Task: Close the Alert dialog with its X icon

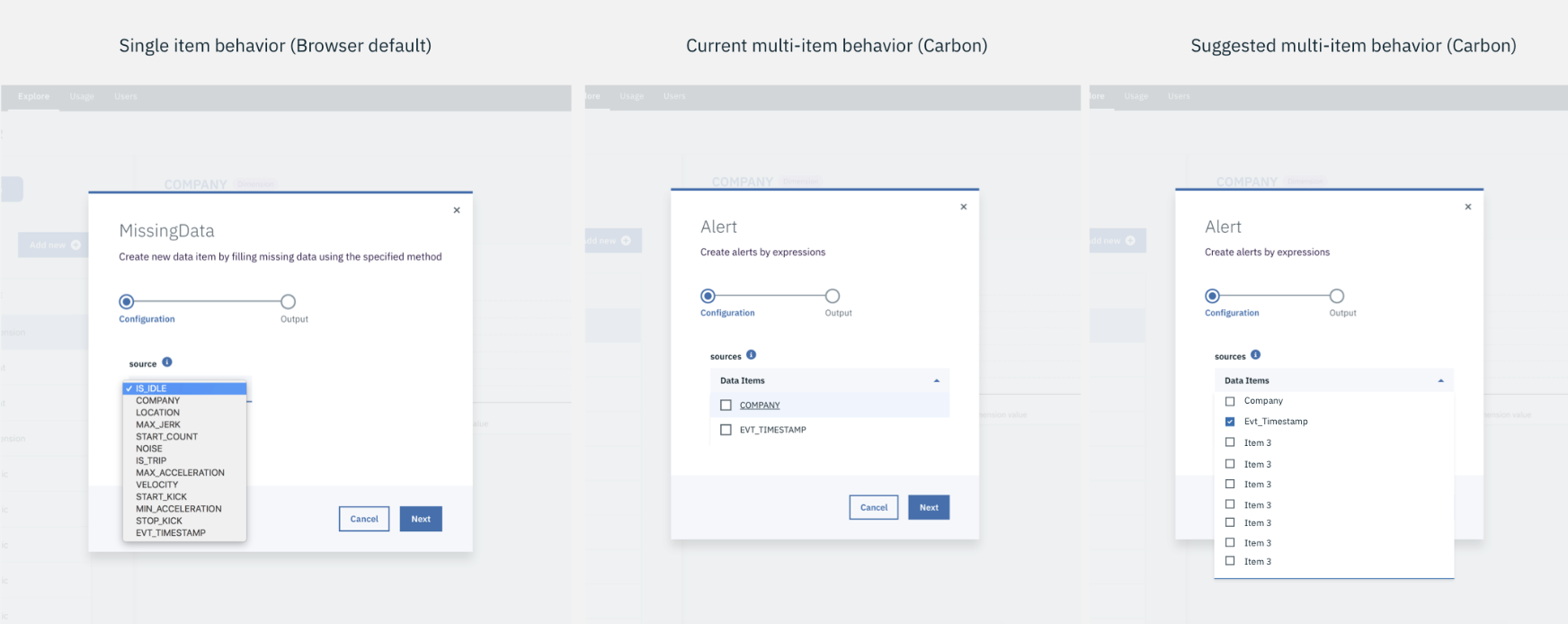Action: pyautogui.click(x=963, y=206)
